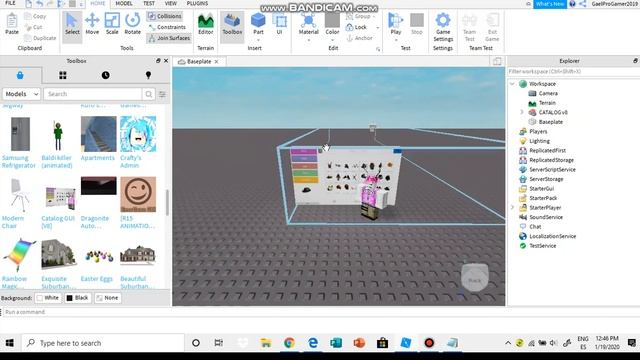This screenshot has height=360, width=640.
Task: Open the Part dropdown arrow
Action: [x=258, y=40]
